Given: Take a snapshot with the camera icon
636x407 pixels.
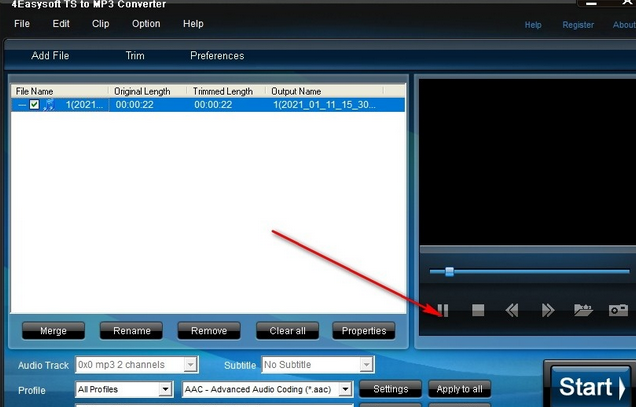Looking at the screenshot, I should point(618,310).
